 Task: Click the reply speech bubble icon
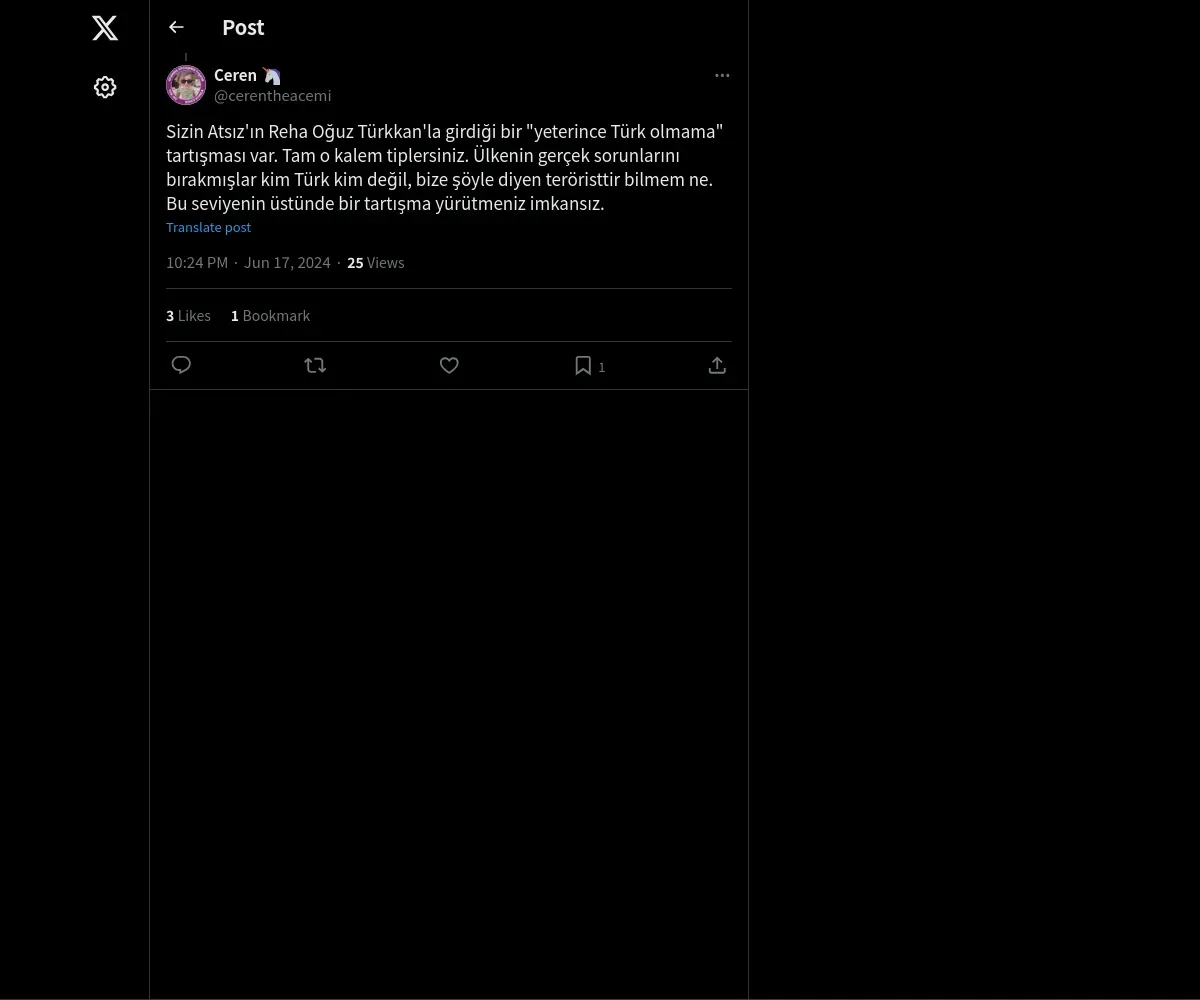tap(181, 365)
